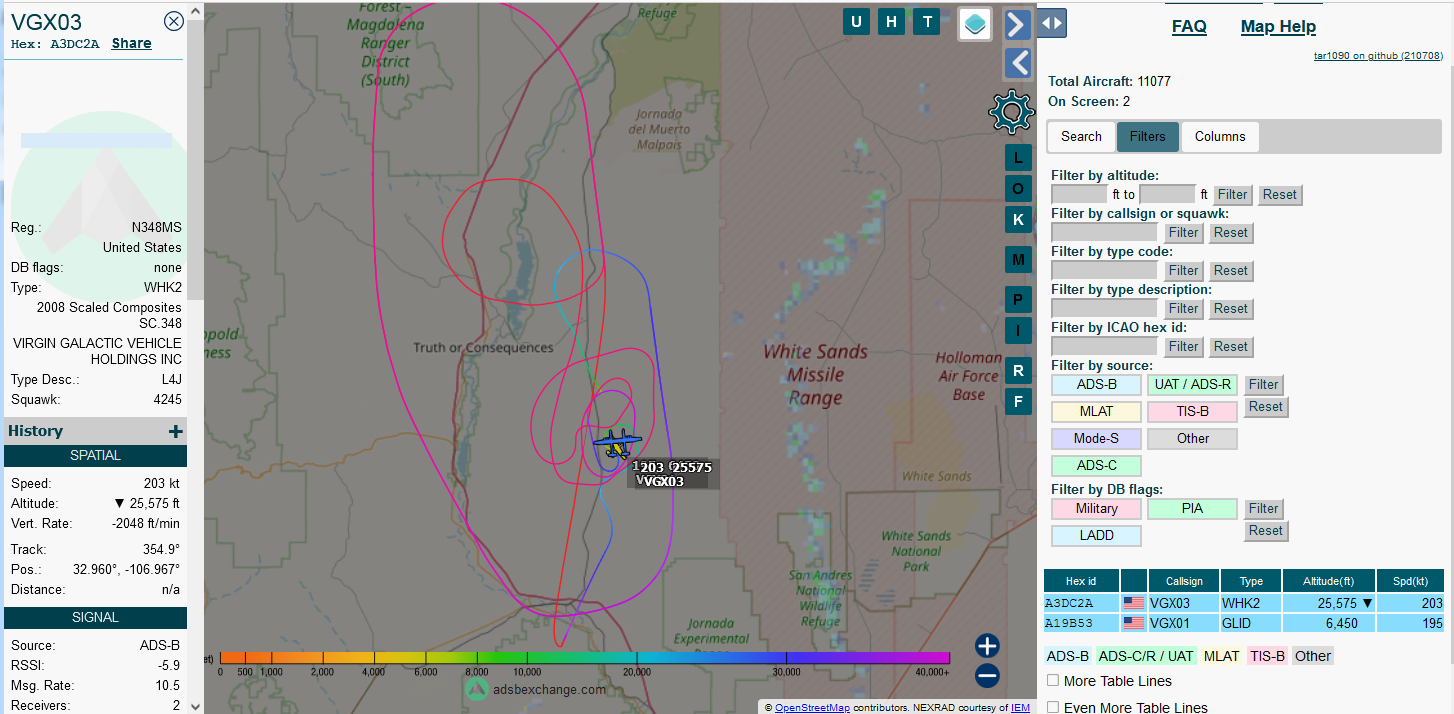
Task: Click the I map toggle button
Action: click(1018, 331)
